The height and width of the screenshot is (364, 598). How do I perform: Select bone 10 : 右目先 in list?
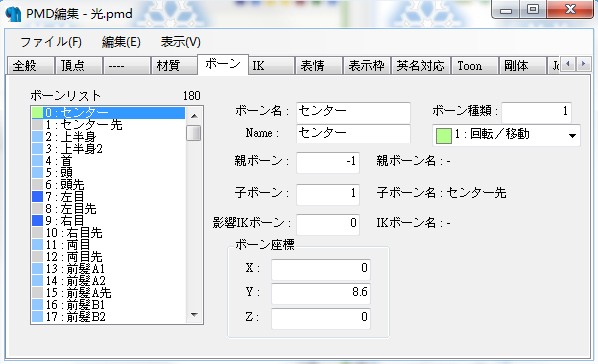[108, 233]
